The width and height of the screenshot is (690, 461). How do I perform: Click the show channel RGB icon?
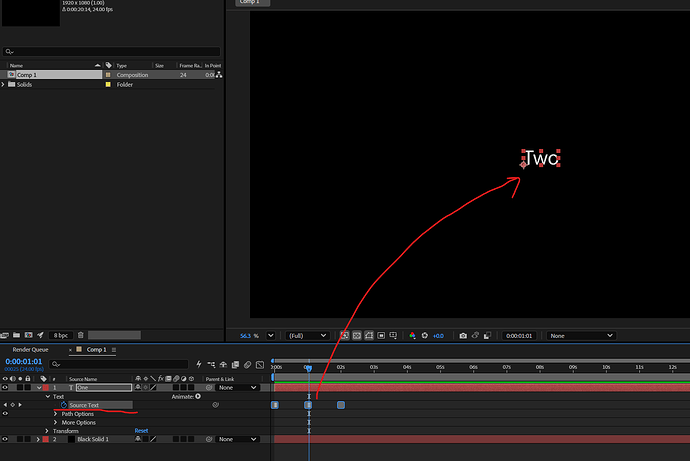click(x=412, y=336)
